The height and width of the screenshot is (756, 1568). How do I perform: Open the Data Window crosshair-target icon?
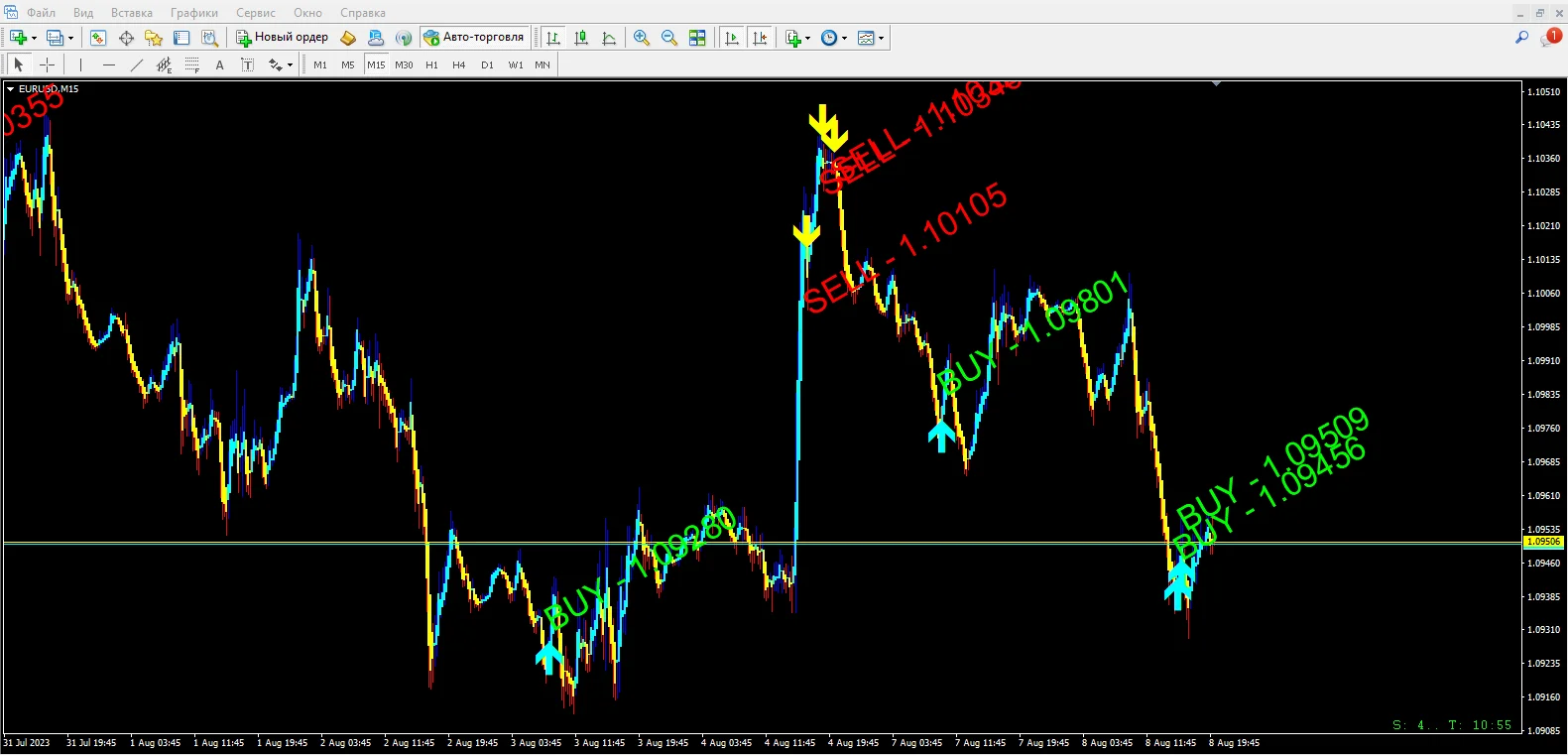click(x=126, y=38)
